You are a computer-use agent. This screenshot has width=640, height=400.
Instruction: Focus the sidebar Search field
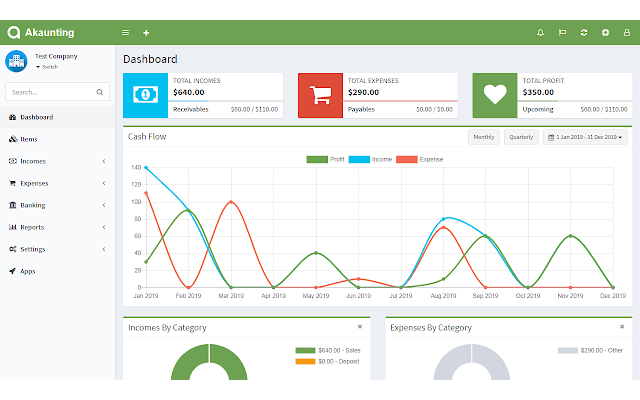click(57, 92)
